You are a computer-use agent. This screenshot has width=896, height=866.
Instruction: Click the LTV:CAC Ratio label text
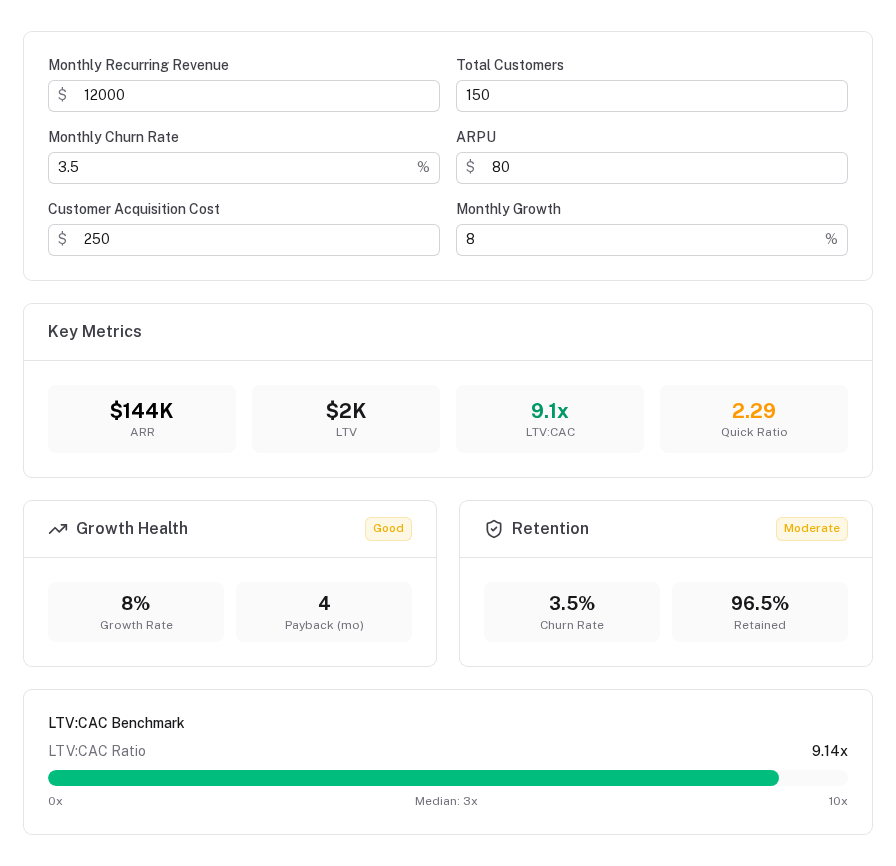click(97, 751)
